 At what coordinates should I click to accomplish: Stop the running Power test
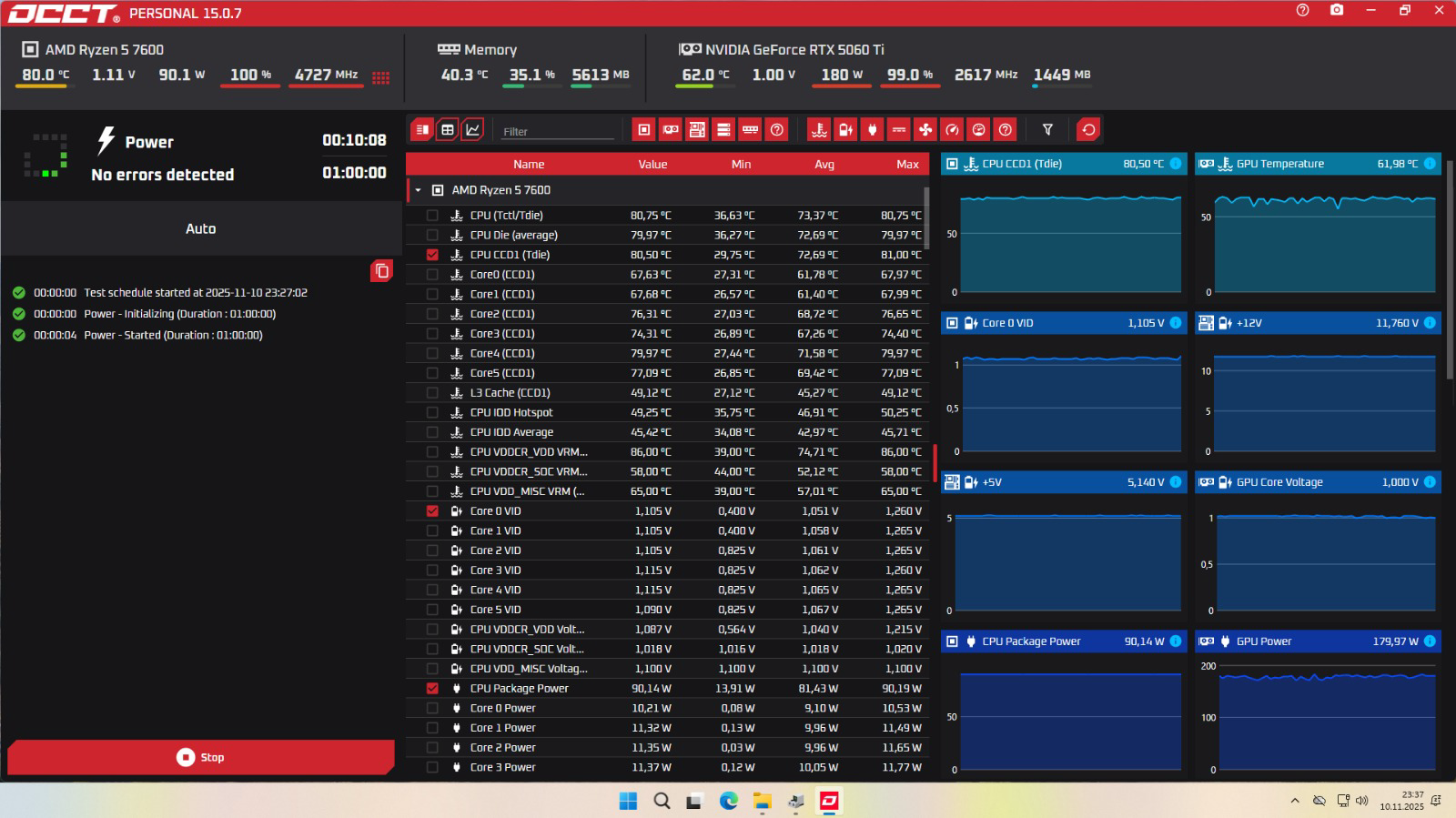200,757
